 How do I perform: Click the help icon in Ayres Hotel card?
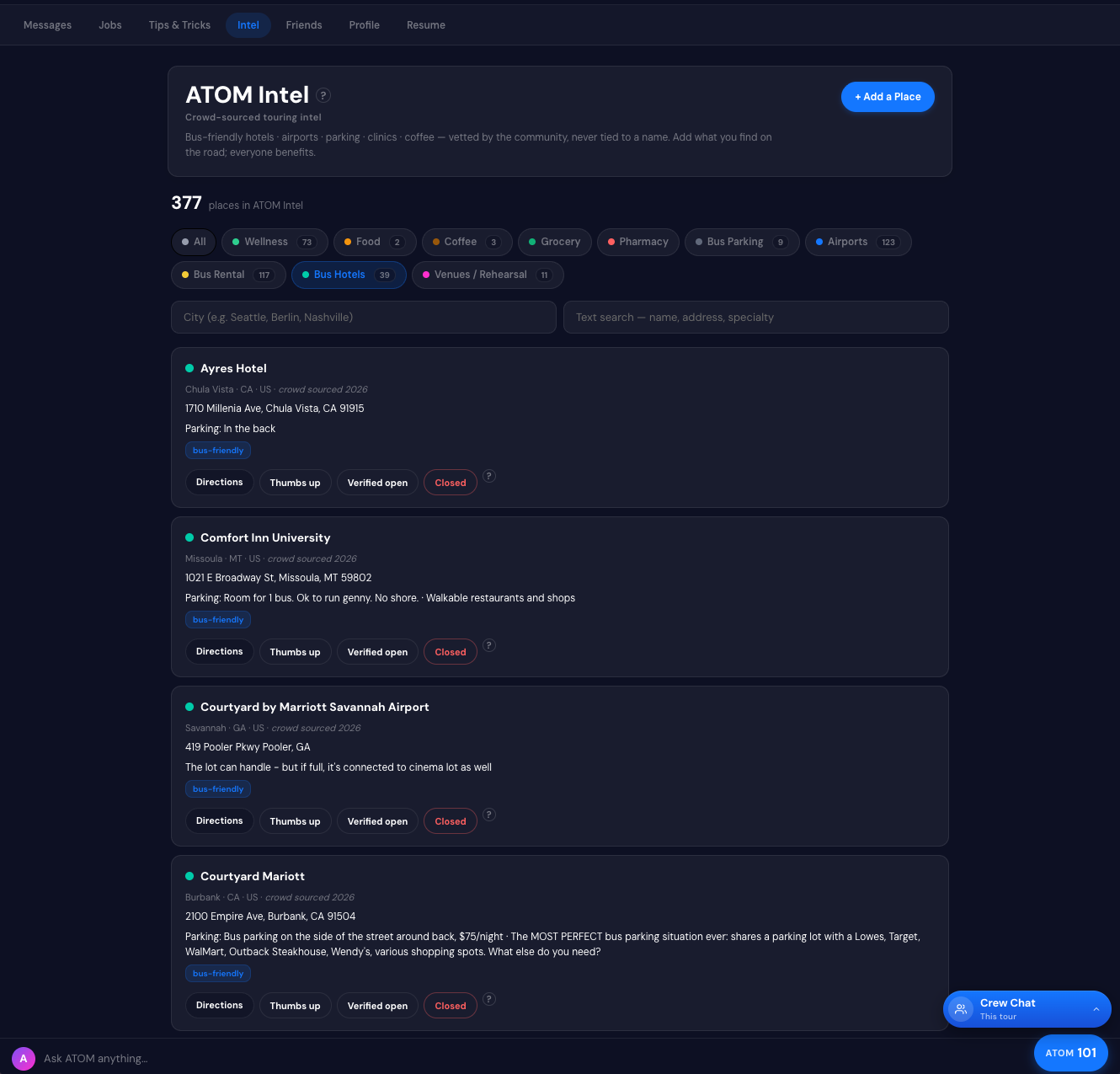[x=489, y=476]
